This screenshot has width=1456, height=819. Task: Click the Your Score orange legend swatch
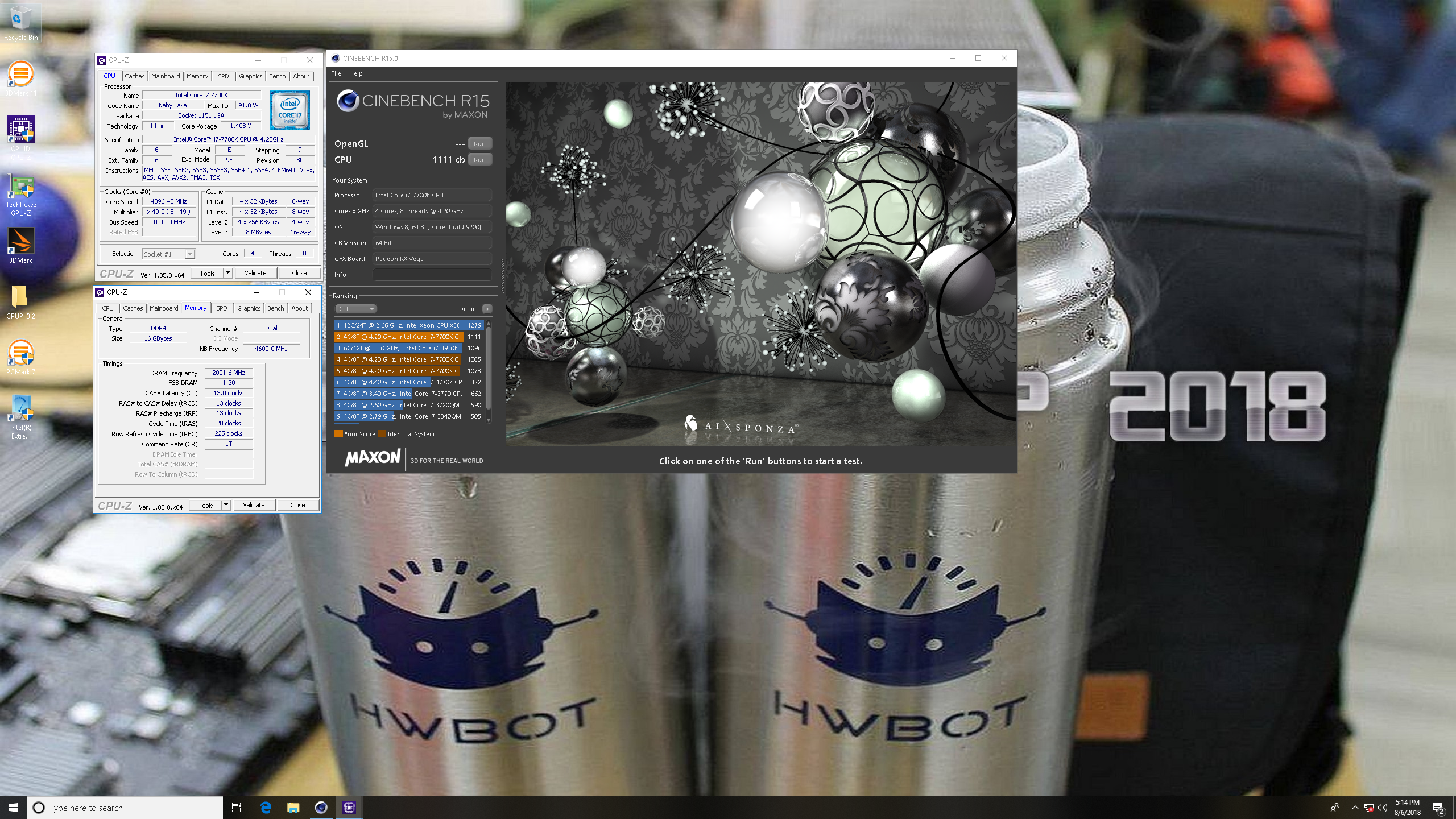click(338, 434)
